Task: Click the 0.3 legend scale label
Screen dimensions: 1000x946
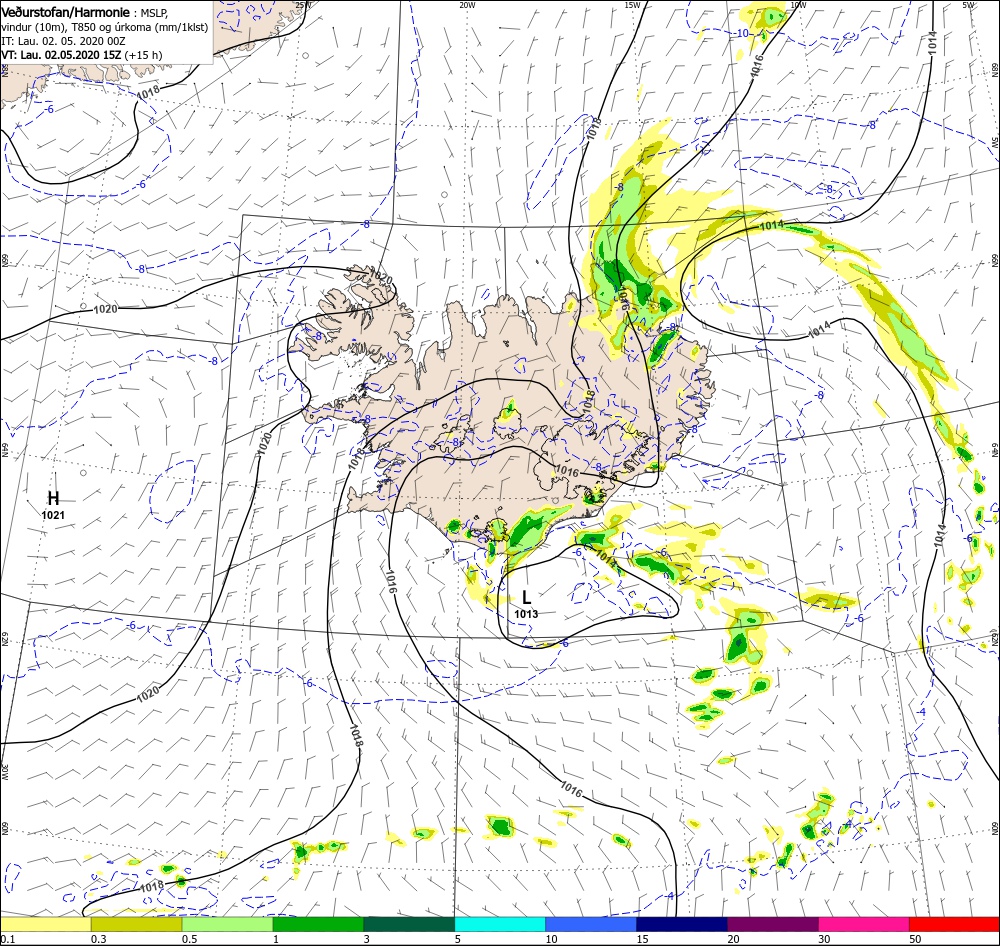Action: [x=99, y=939]
